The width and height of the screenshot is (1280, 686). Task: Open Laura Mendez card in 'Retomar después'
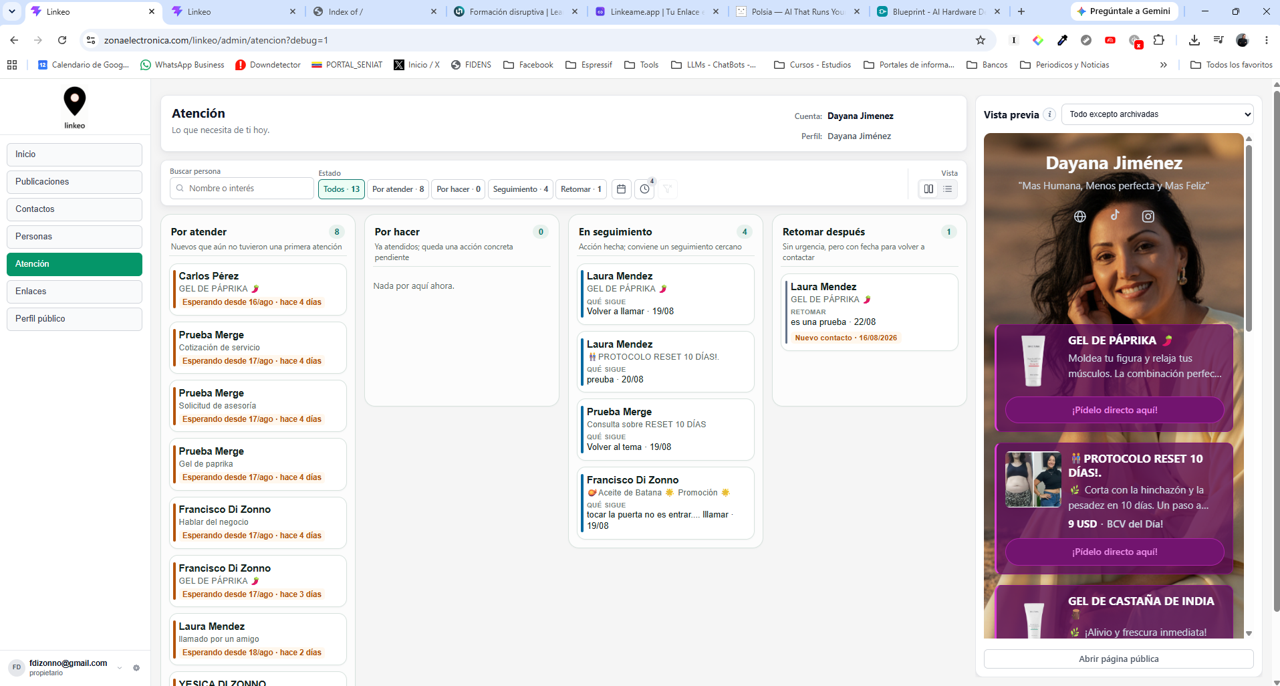(x=867, y=312)
